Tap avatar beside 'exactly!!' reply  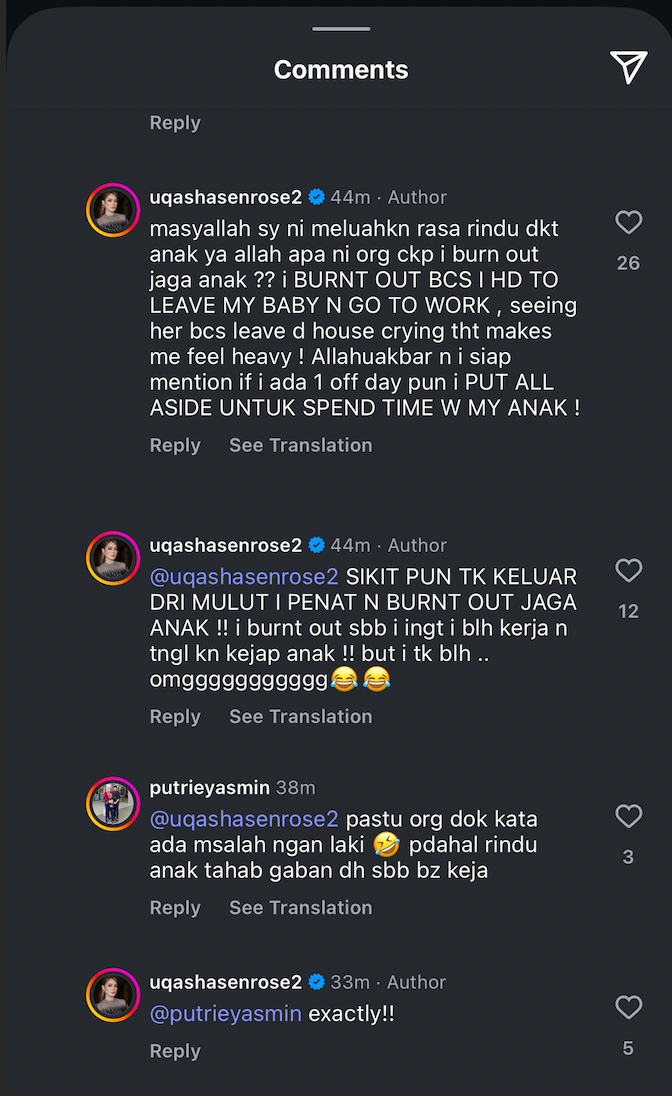[x=113, y=994]
